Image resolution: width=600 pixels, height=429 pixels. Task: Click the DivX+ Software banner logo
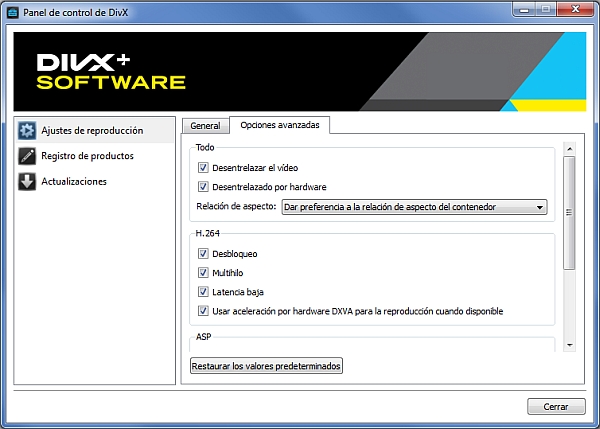tap(111, 72)
